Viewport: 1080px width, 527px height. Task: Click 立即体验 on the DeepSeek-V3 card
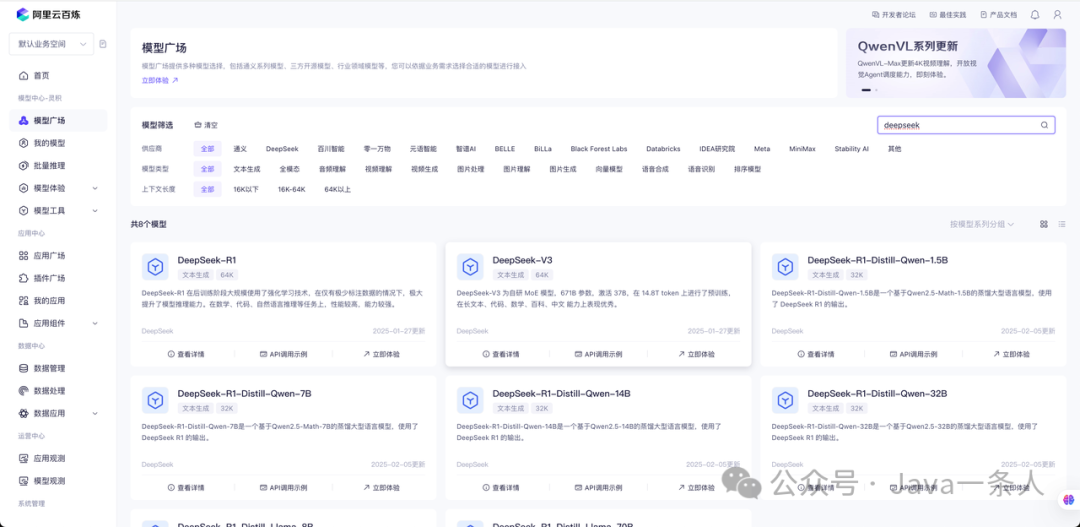click(x=696, y=354)
